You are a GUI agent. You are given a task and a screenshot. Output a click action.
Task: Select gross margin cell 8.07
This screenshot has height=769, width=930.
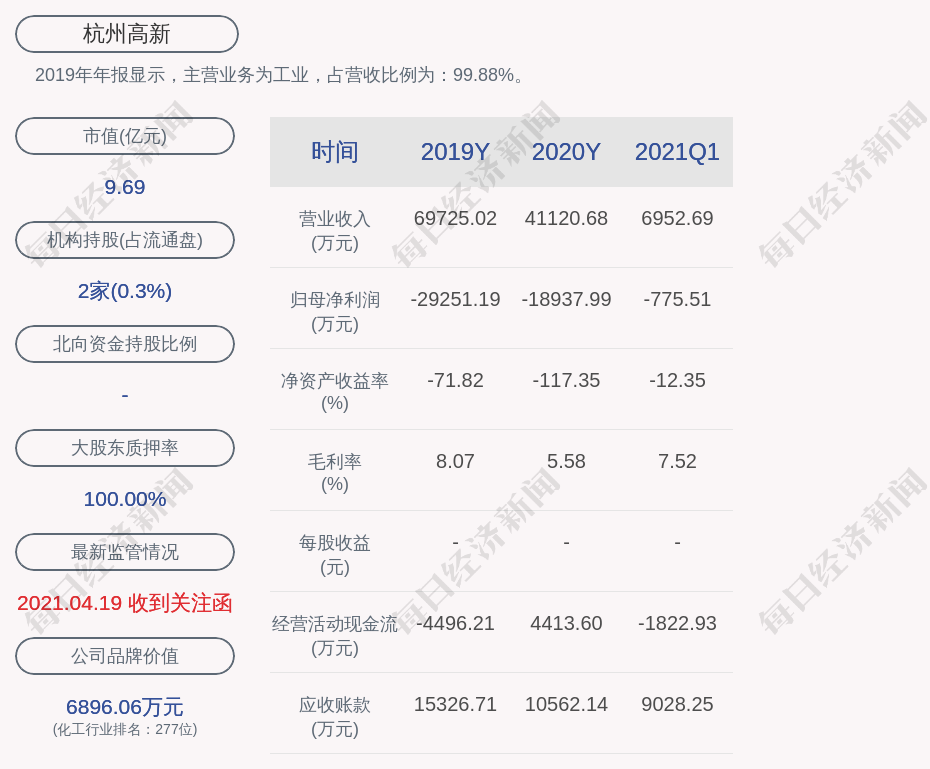click(455, 461)
